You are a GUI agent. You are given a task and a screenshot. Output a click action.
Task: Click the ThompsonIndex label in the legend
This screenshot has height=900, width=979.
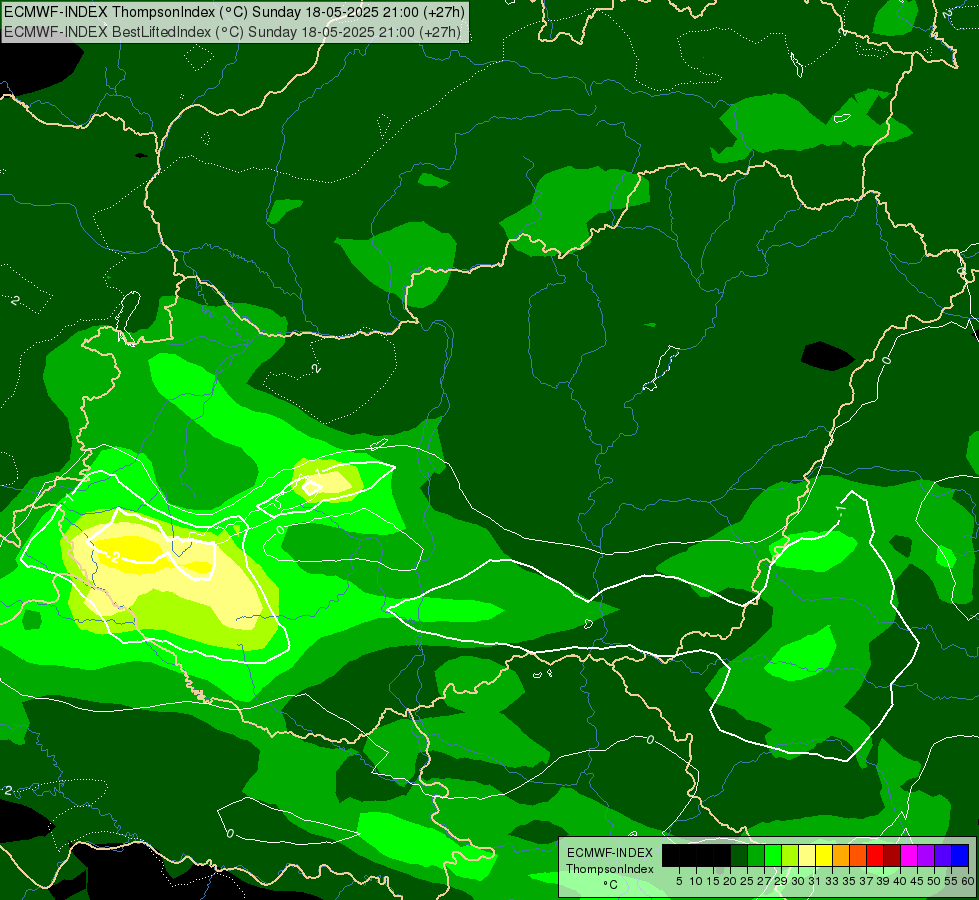point(609,869)
